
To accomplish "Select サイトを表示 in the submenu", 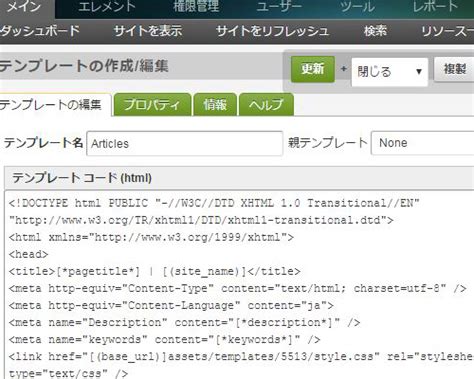I will [x=148, y=31].
